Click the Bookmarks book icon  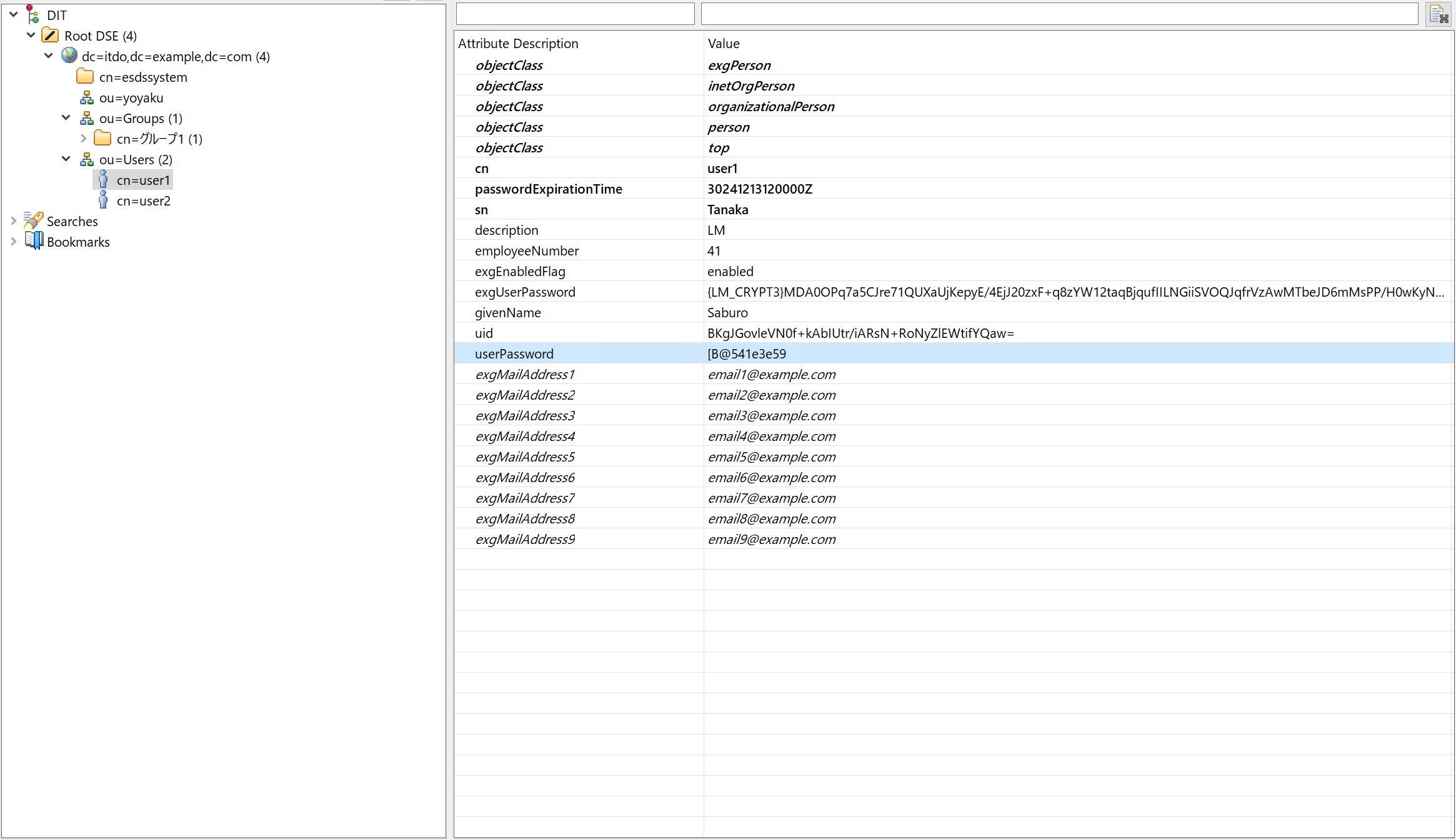34,241
